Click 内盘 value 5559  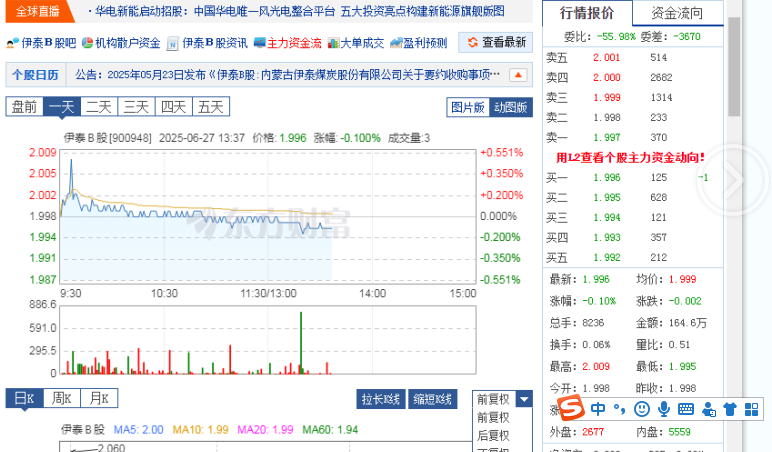[x=679, y=432]
